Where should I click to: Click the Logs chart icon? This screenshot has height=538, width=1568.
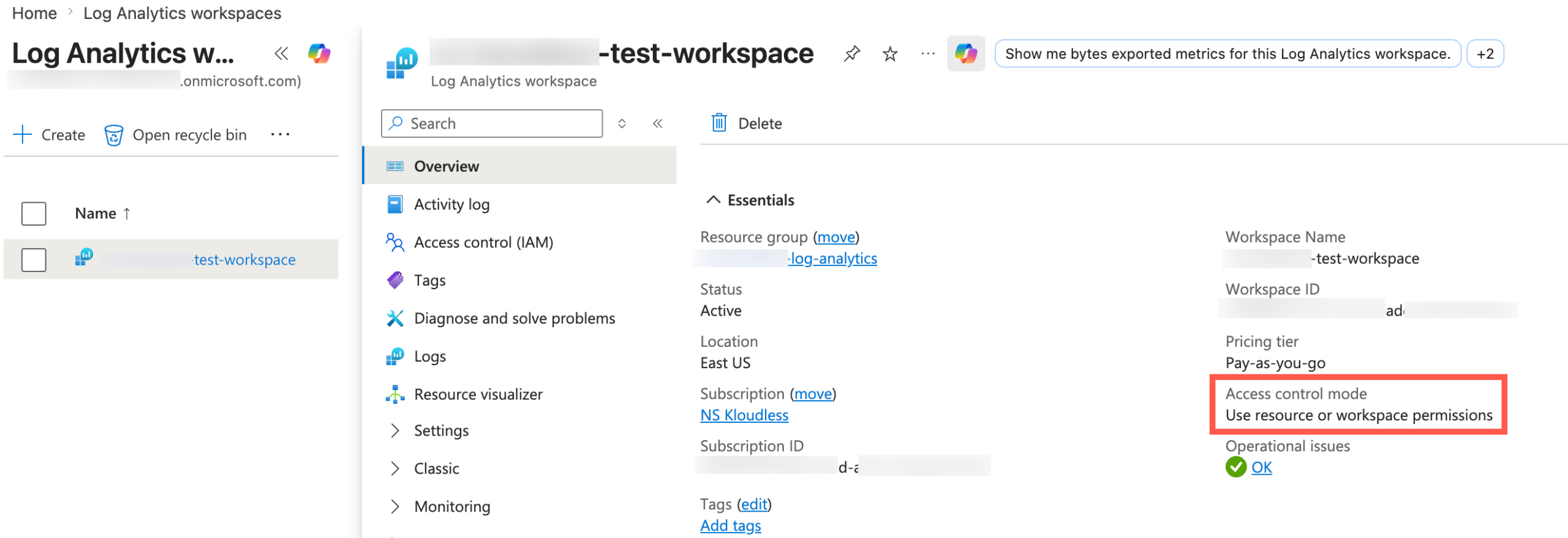click(395, 356)
